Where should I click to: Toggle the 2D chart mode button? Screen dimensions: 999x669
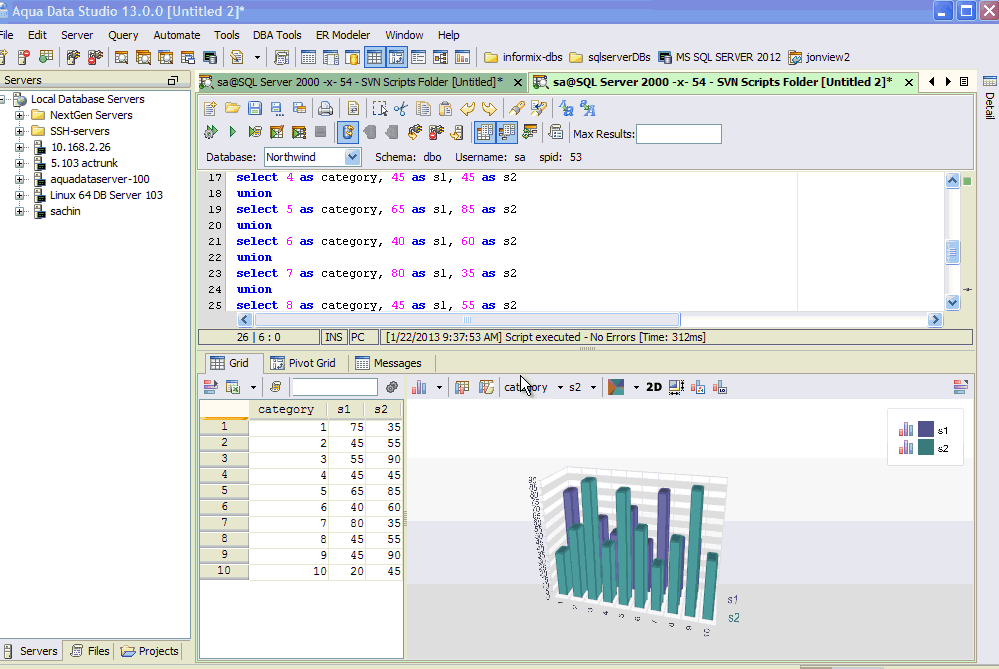(654, 387)
